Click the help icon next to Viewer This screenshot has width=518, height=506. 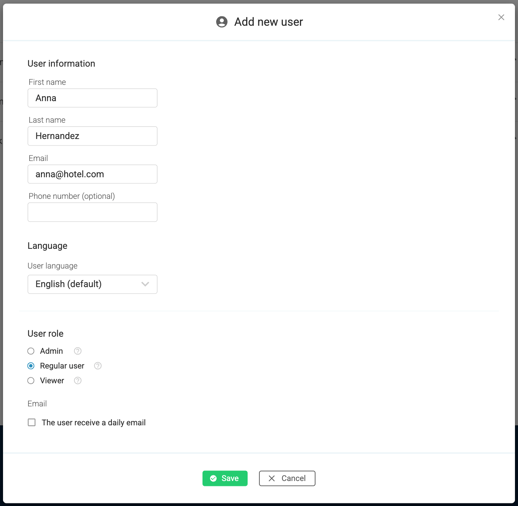[78, 380]
